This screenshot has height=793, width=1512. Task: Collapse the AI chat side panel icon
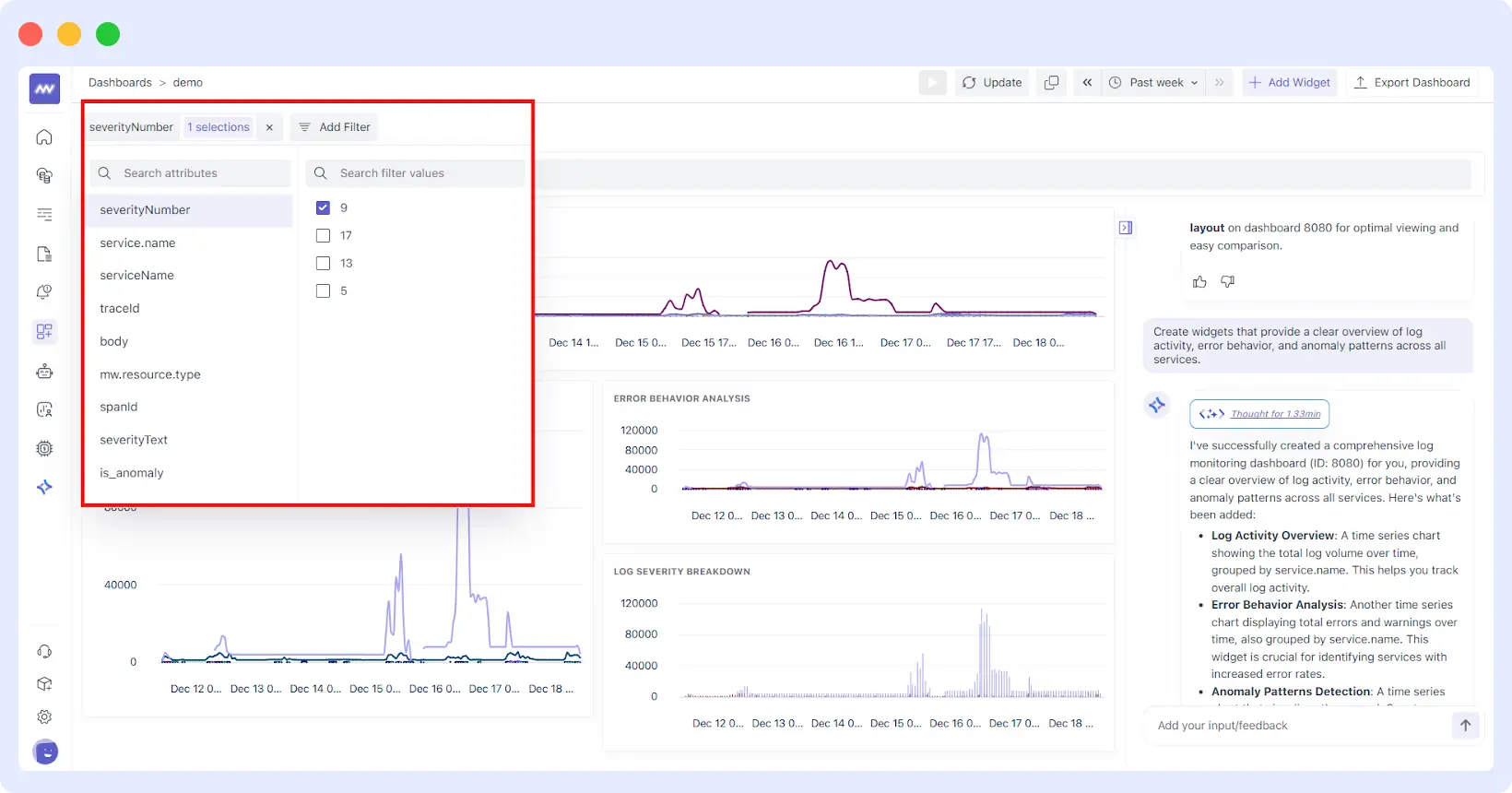tap(1126, 228)
